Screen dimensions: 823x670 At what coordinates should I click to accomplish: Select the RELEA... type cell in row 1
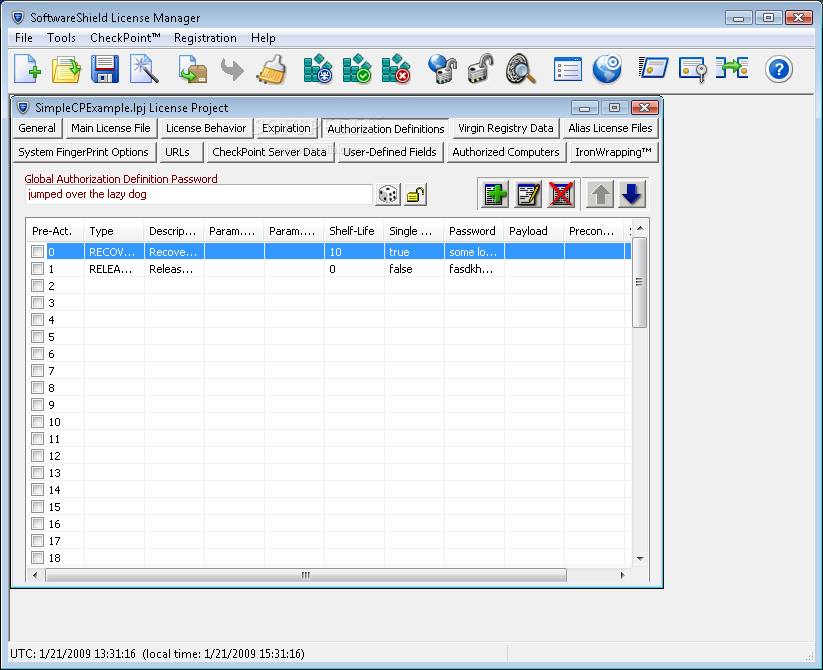coord(114,269)
